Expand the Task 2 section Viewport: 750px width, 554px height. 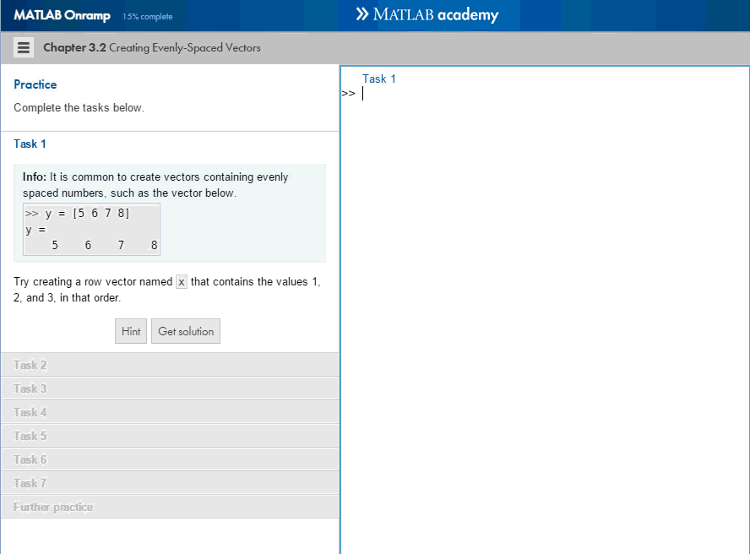tap(30, 365)
